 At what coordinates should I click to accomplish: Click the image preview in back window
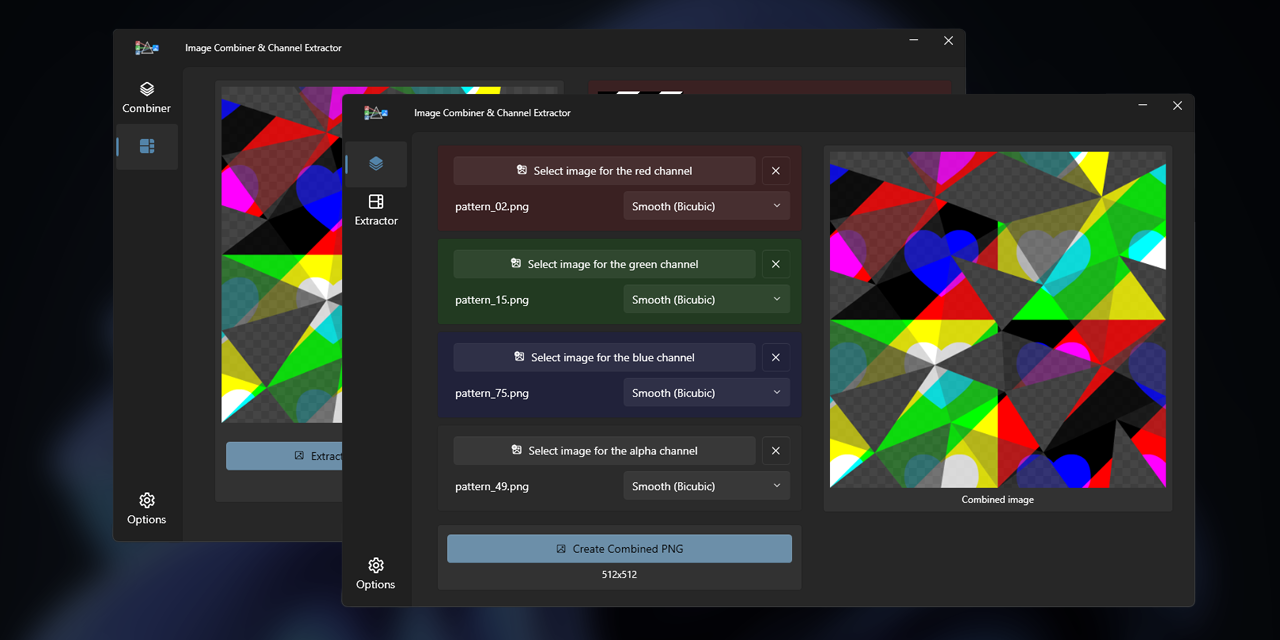coord(281,254)
